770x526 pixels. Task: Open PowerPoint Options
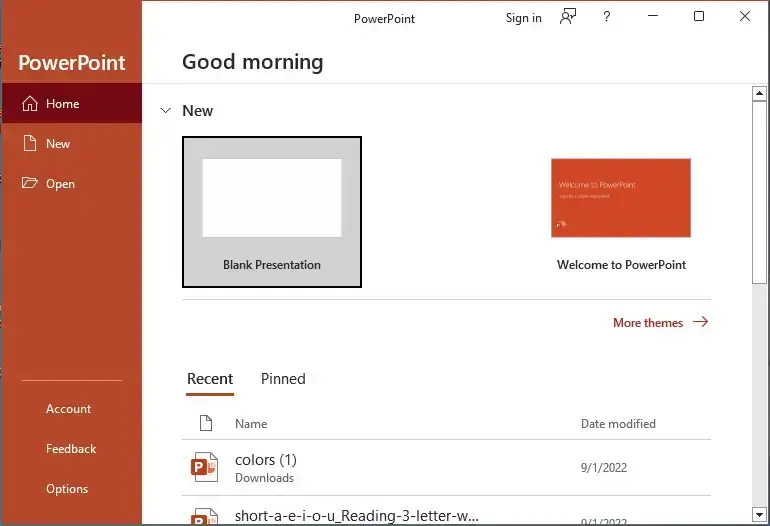[x=67, y=489]
